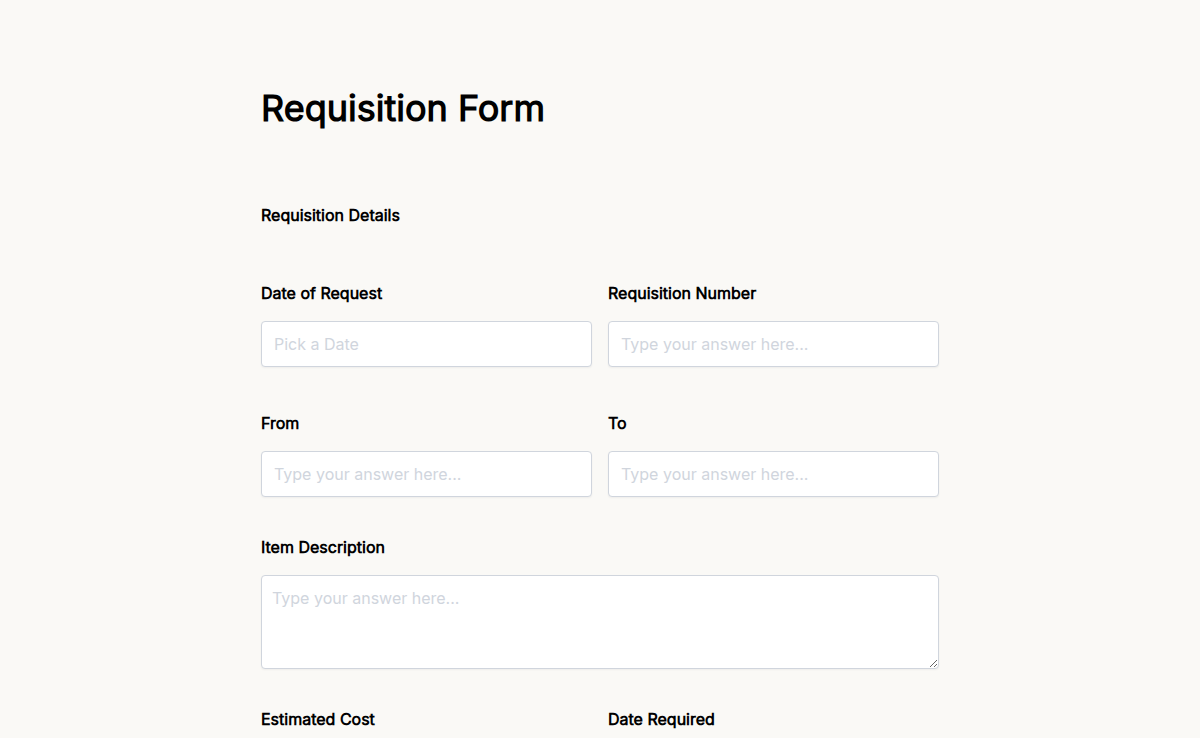
Task: Select the Estimated Cost field label
Action: tap(317, 719)
